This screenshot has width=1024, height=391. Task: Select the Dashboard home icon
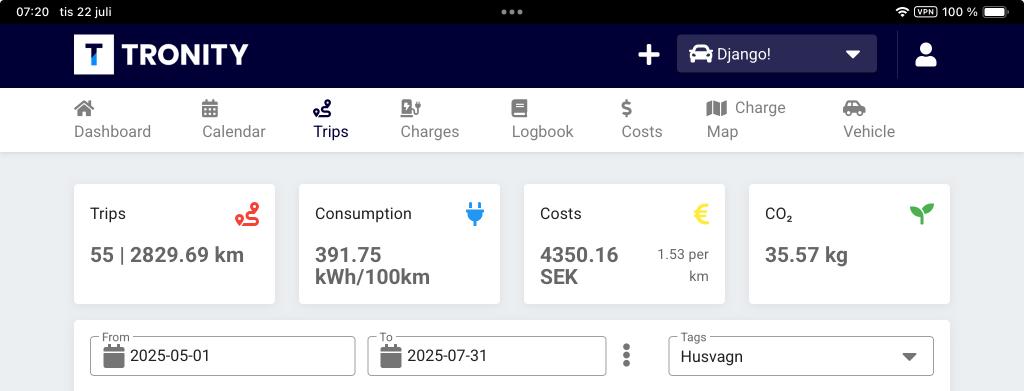coord(83,108)
